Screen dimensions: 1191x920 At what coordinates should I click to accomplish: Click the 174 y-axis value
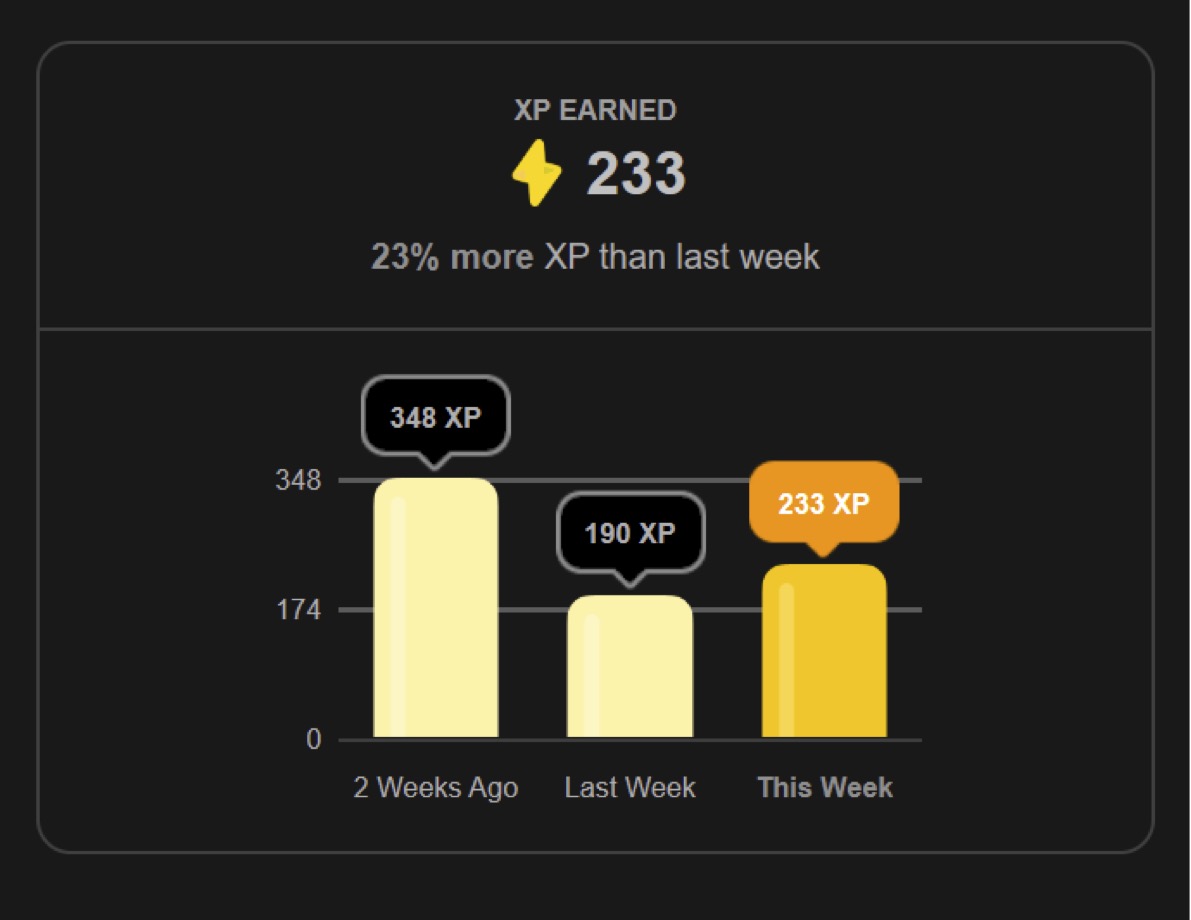pos(298,610)
